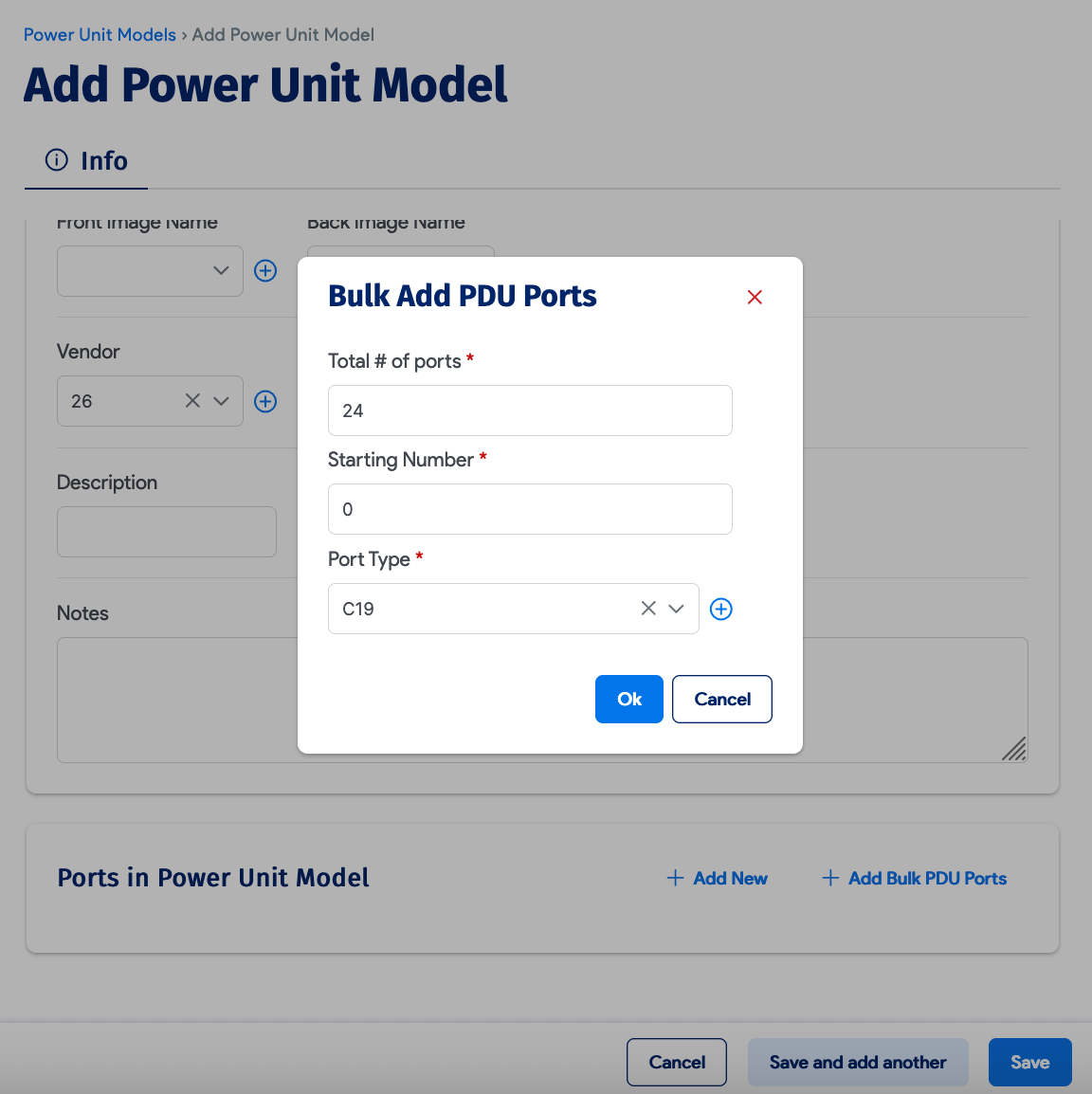Click the plus icon next to Front Image Name
Viewport: 1092px width, 1094px height.
[264, 270]
